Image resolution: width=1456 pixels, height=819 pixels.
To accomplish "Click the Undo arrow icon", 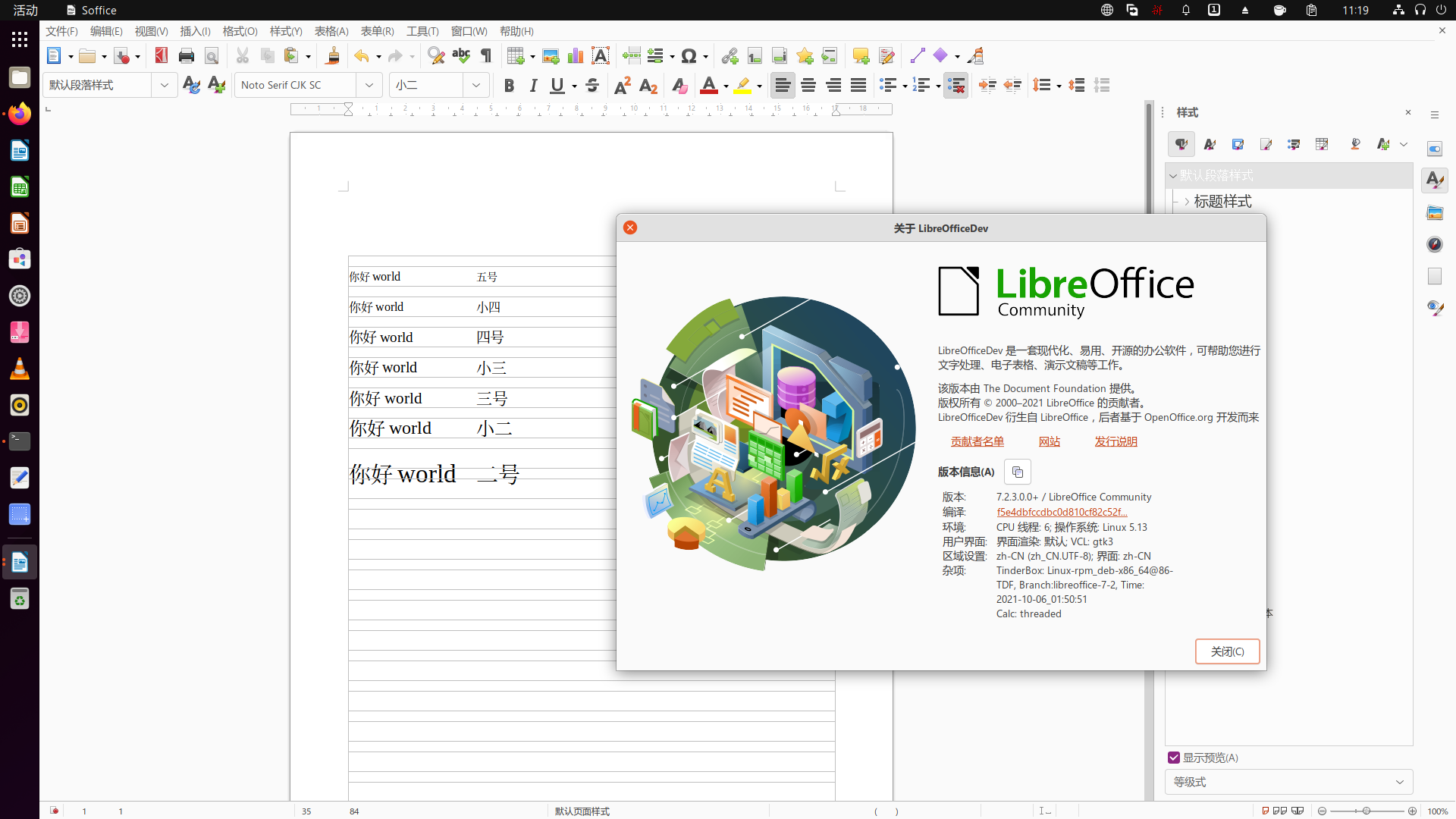I will pos(362,56).
